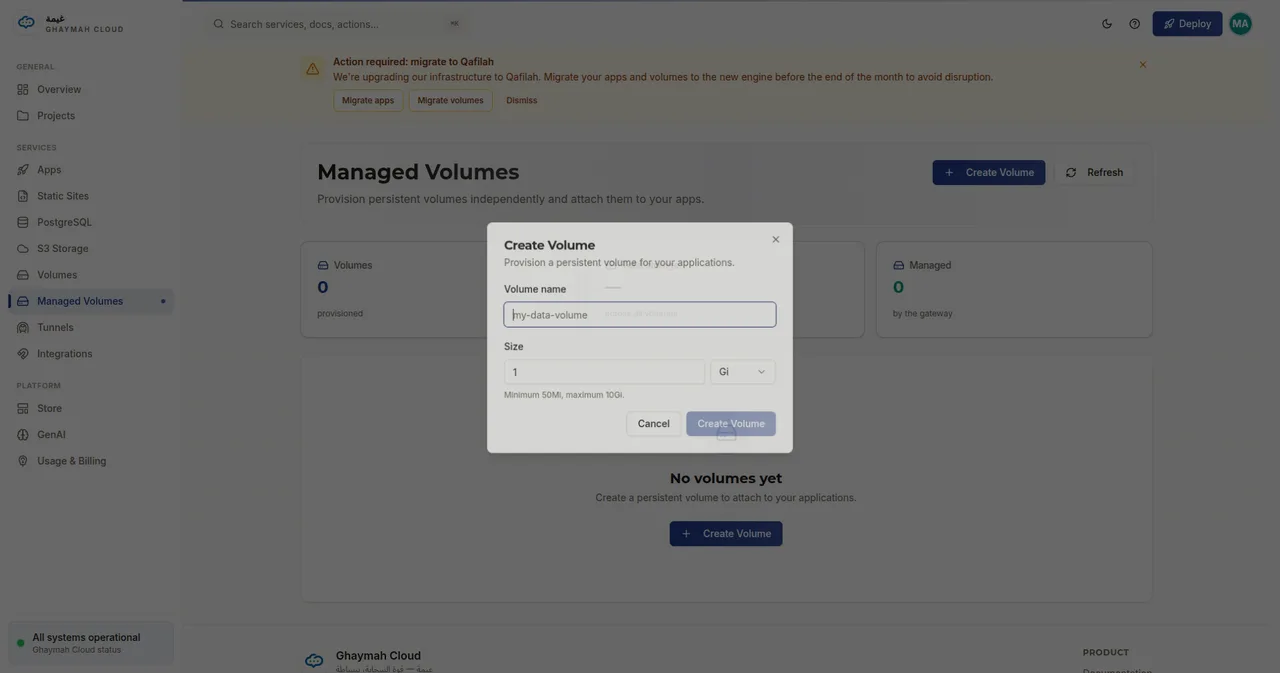
Task: Open the Gi size unit dropdown
Action: pos(743,372)
